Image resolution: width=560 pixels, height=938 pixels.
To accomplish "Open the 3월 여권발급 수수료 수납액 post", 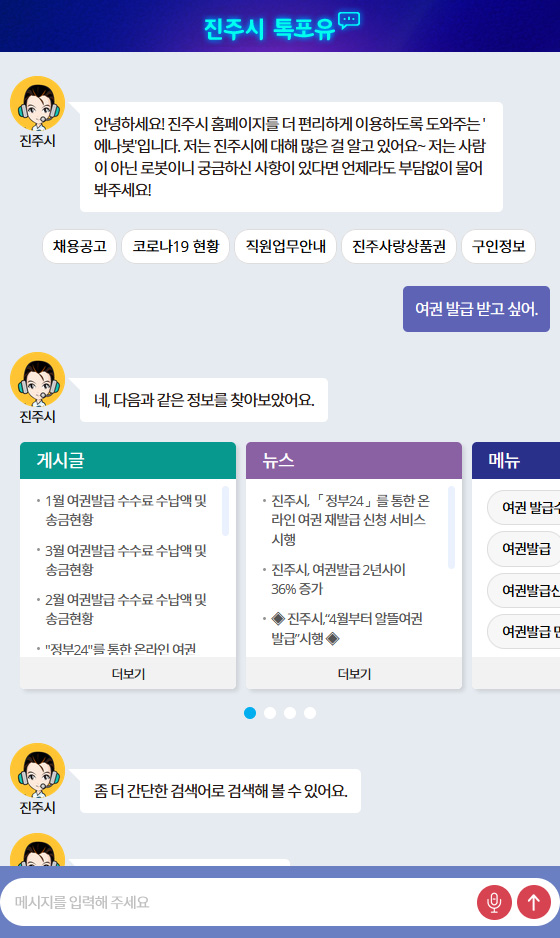I will coord(126,559).
